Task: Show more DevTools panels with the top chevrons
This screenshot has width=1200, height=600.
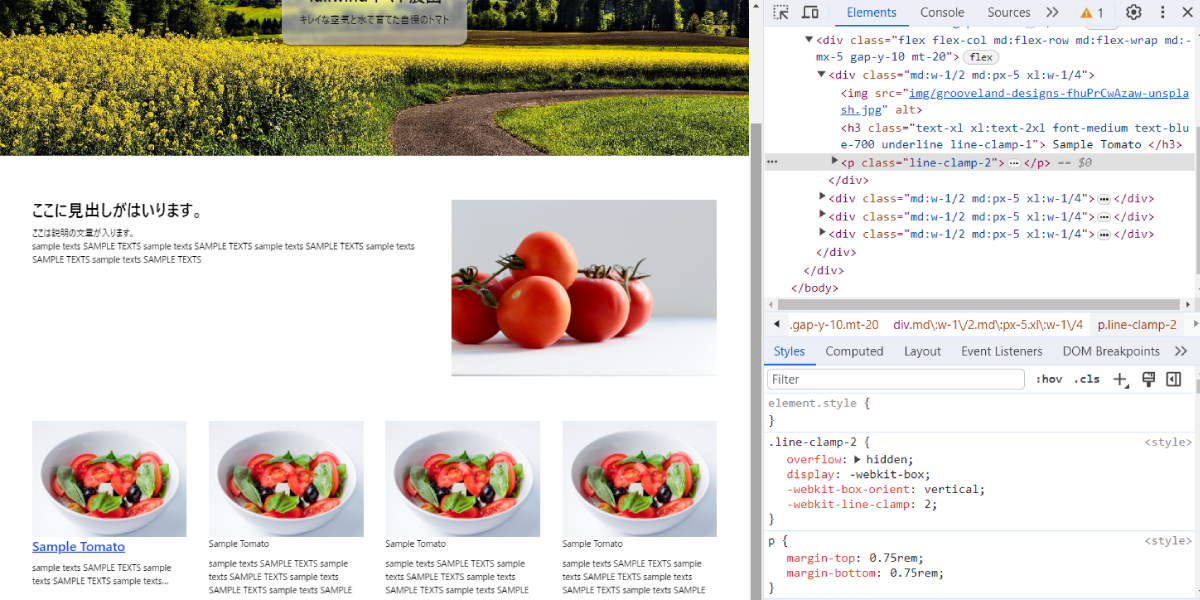Action: click(x=1052, y=13)
